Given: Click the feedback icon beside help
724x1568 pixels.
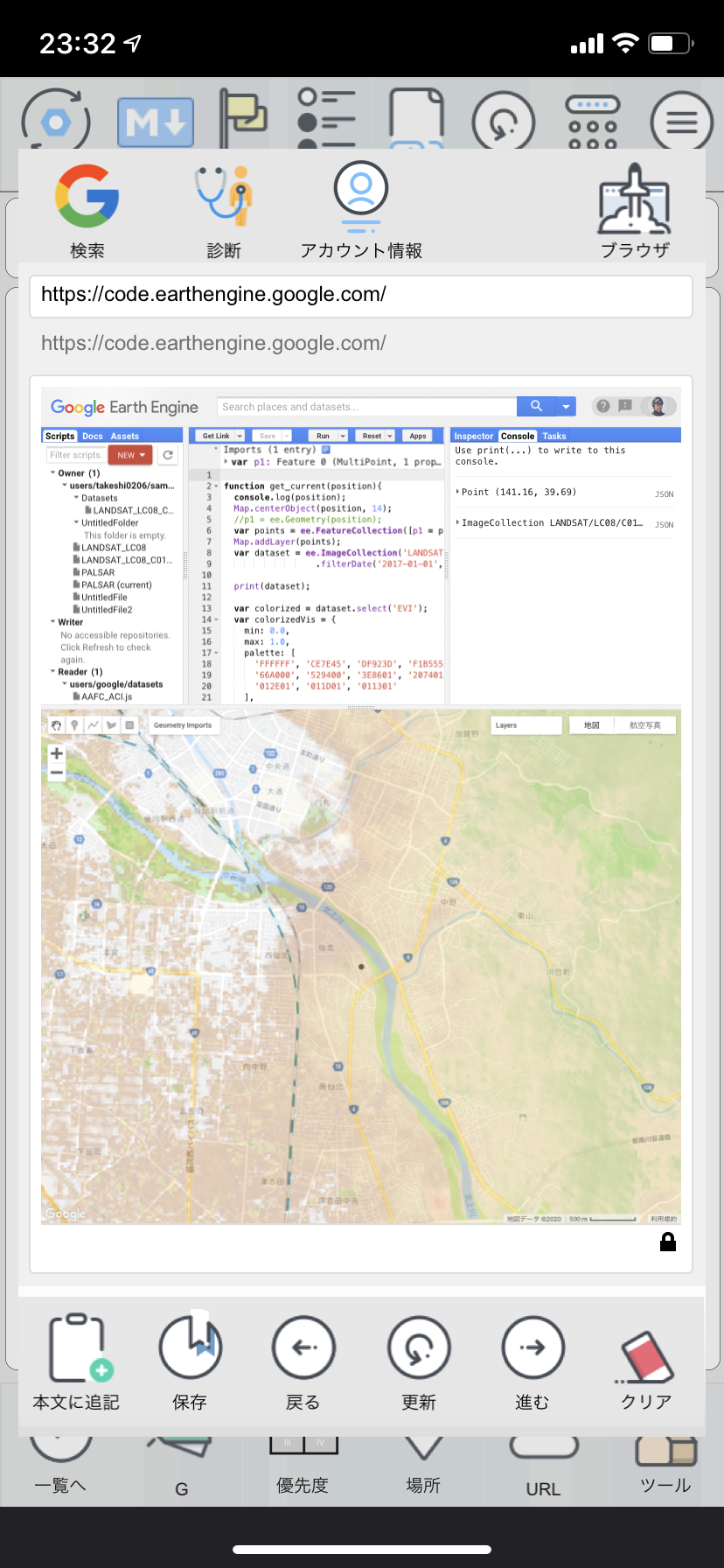Looking at the screenshot, I should click(625, 406).
